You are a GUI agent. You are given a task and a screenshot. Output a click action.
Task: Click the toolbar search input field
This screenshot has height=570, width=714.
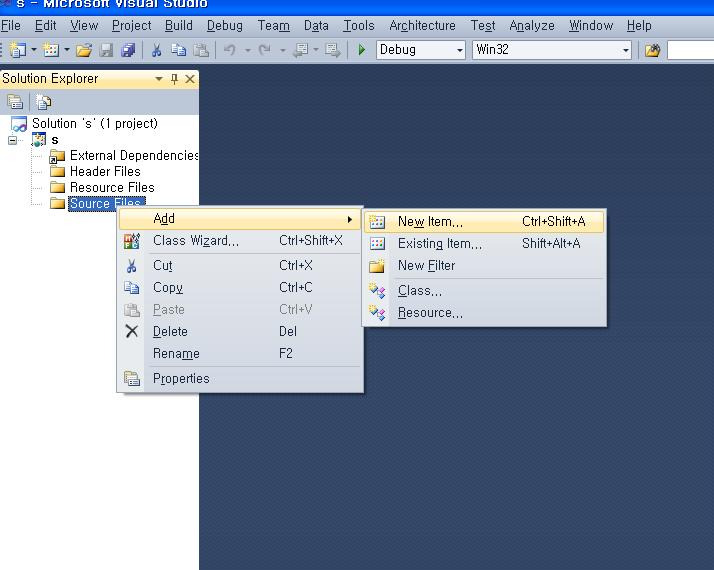pyautogui.click(x=691, y=50)
